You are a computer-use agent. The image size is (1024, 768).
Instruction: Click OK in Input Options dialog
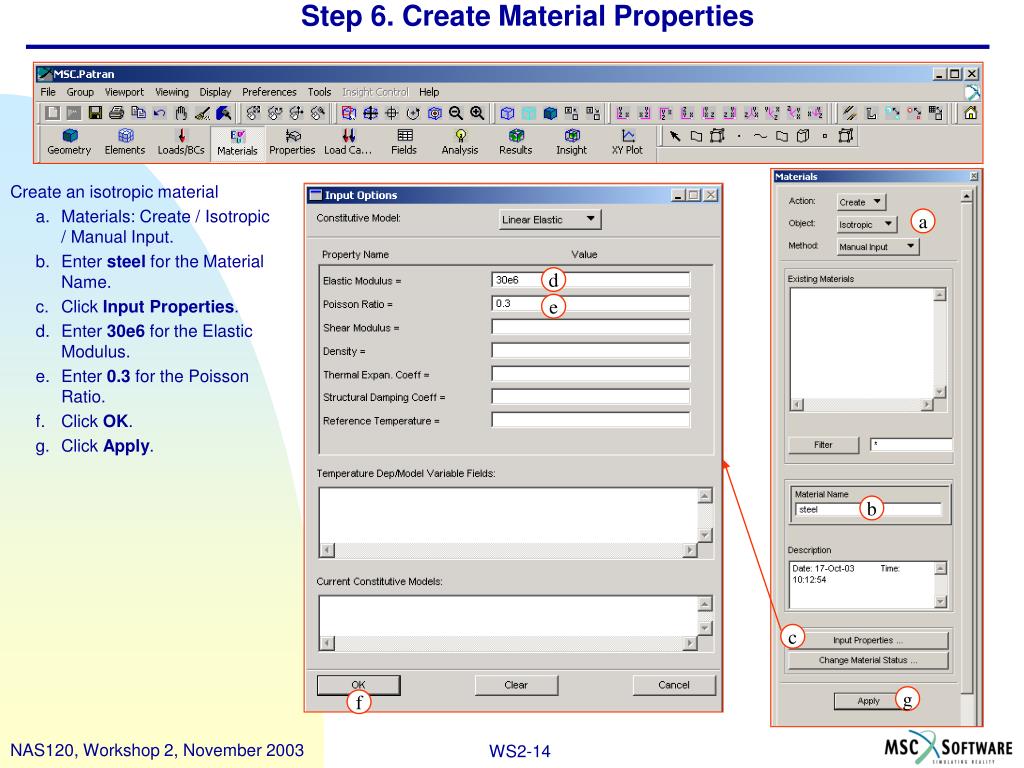(x=359, y=685)
